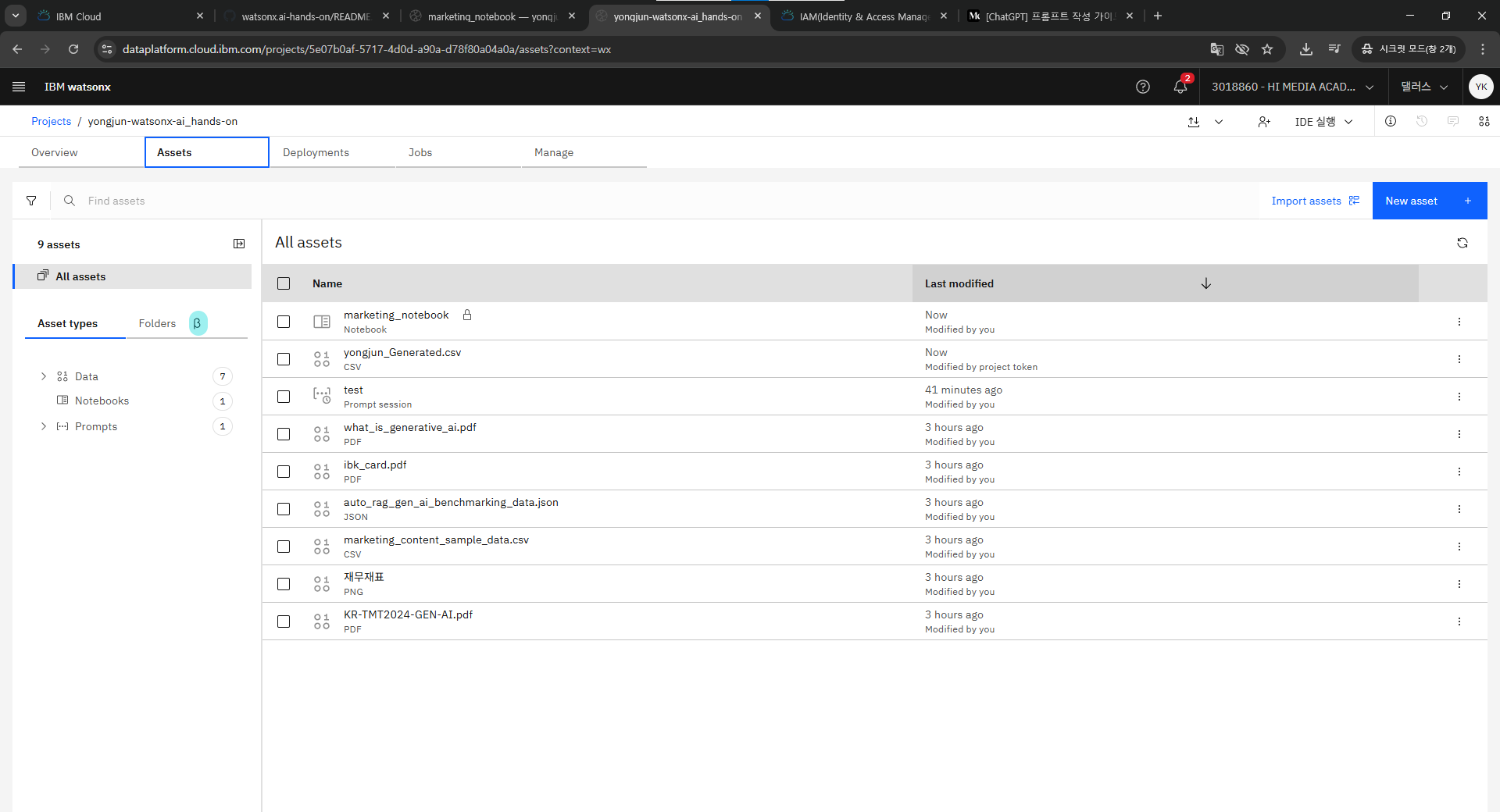1500x812 pixels.
Task: Open overflow menu for marketing_content_sample_data.csv
Action: (1459, 547)
